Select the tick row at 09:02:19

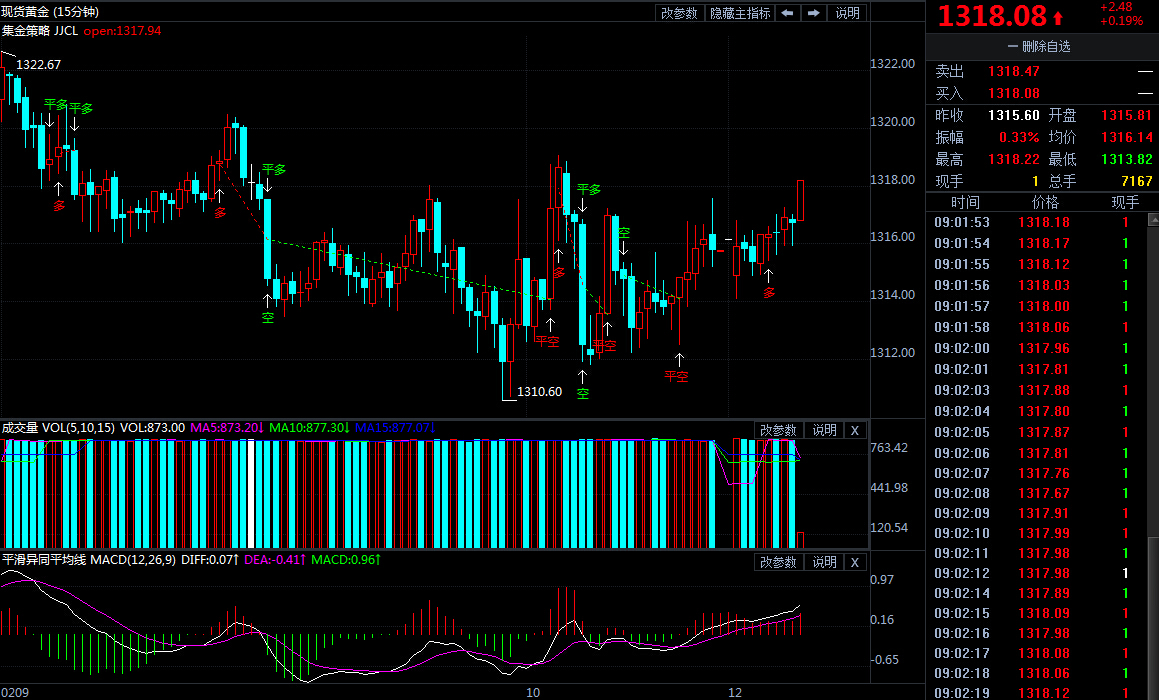1036,693
